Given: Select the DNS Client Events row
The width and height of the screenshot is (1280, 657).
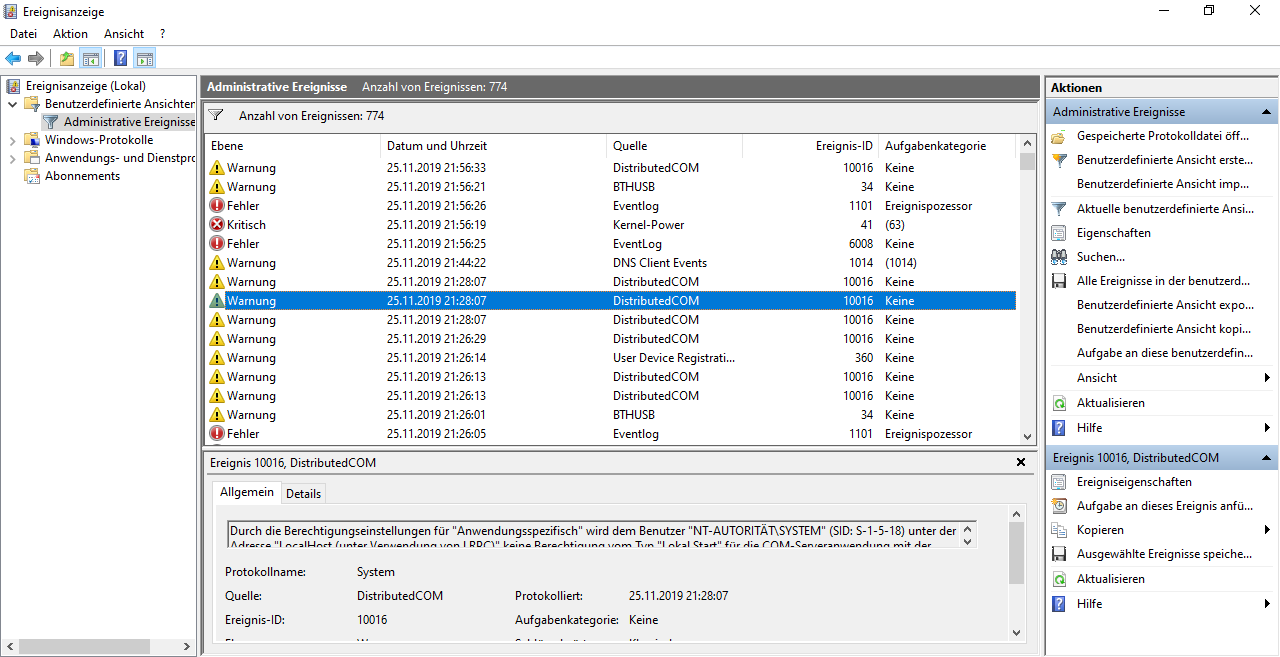Looking at the screenshot, I should tap(610, 263).
